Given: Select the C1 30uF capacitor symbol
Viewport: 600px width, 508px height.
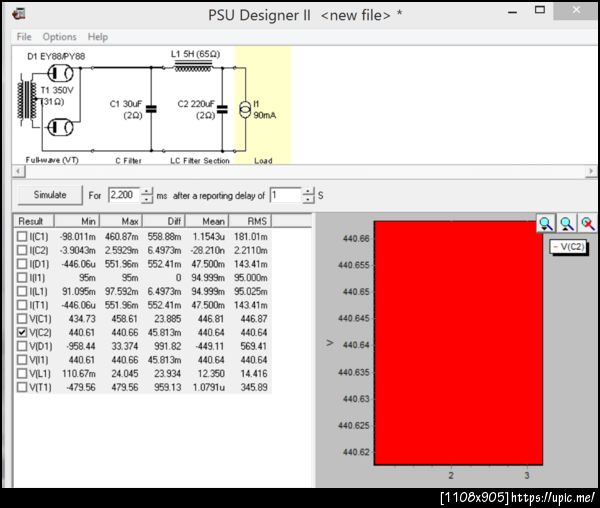Looking at the screenshot, I should [x=152, y=109].
